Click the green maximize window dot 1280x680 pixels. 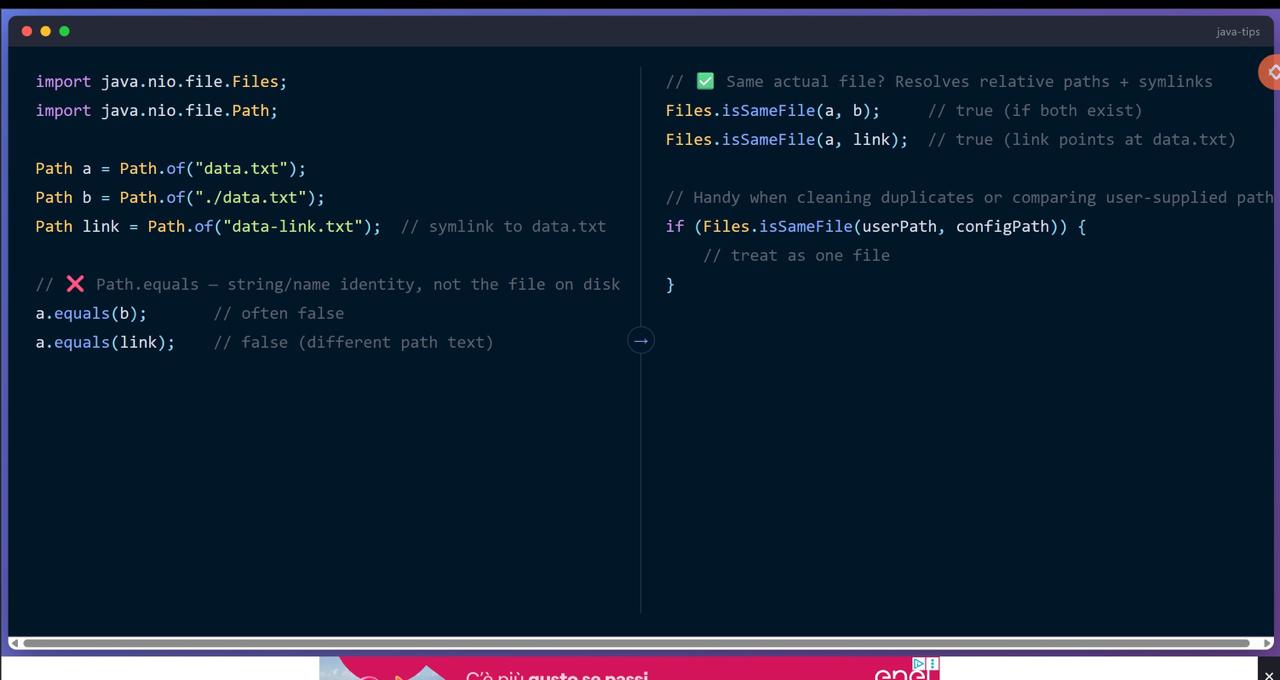point(65,31)
